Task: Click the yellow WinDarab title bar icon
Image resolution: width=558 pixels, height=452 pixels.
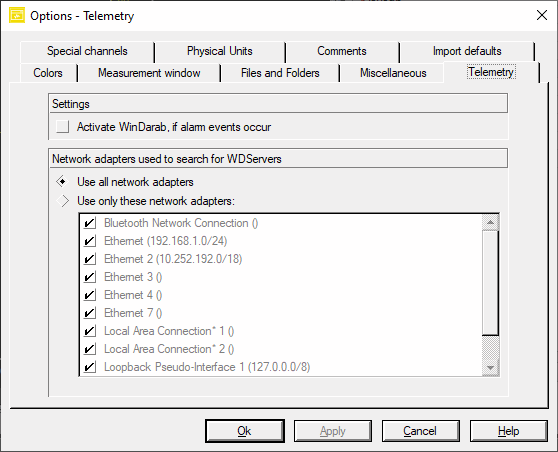Action: click(x=17, y=15)
